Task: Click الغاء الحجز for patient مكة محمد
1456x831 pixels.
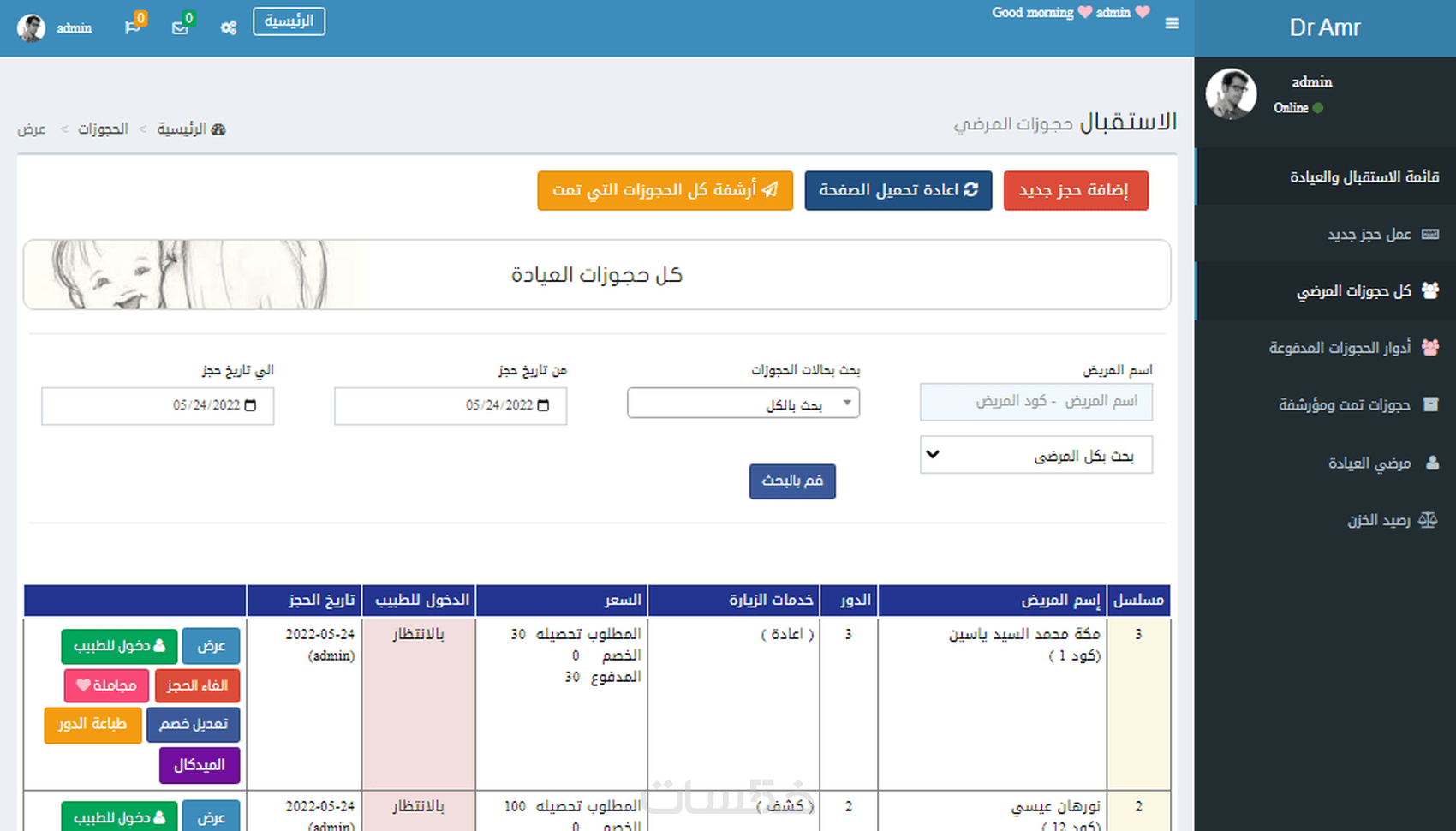Action: tap(197, 685)
